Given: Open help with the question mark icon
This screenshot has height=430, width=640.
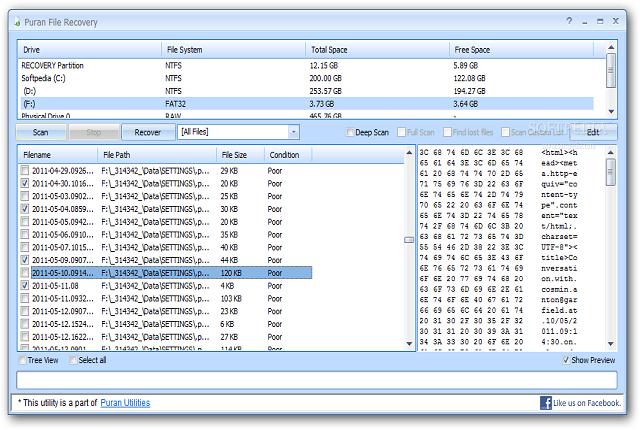Looking at the screenshot, I should tap(570, 20).
